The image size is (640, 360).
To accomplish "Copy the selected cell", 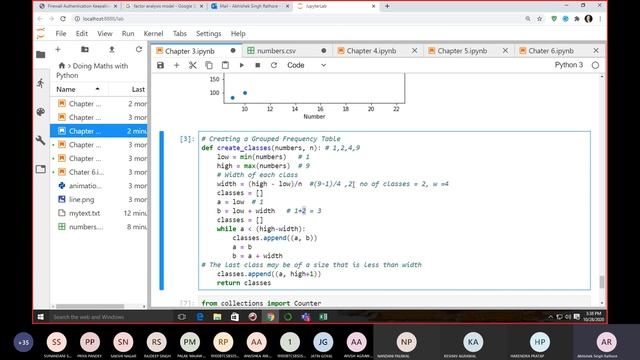I will 209,65.
